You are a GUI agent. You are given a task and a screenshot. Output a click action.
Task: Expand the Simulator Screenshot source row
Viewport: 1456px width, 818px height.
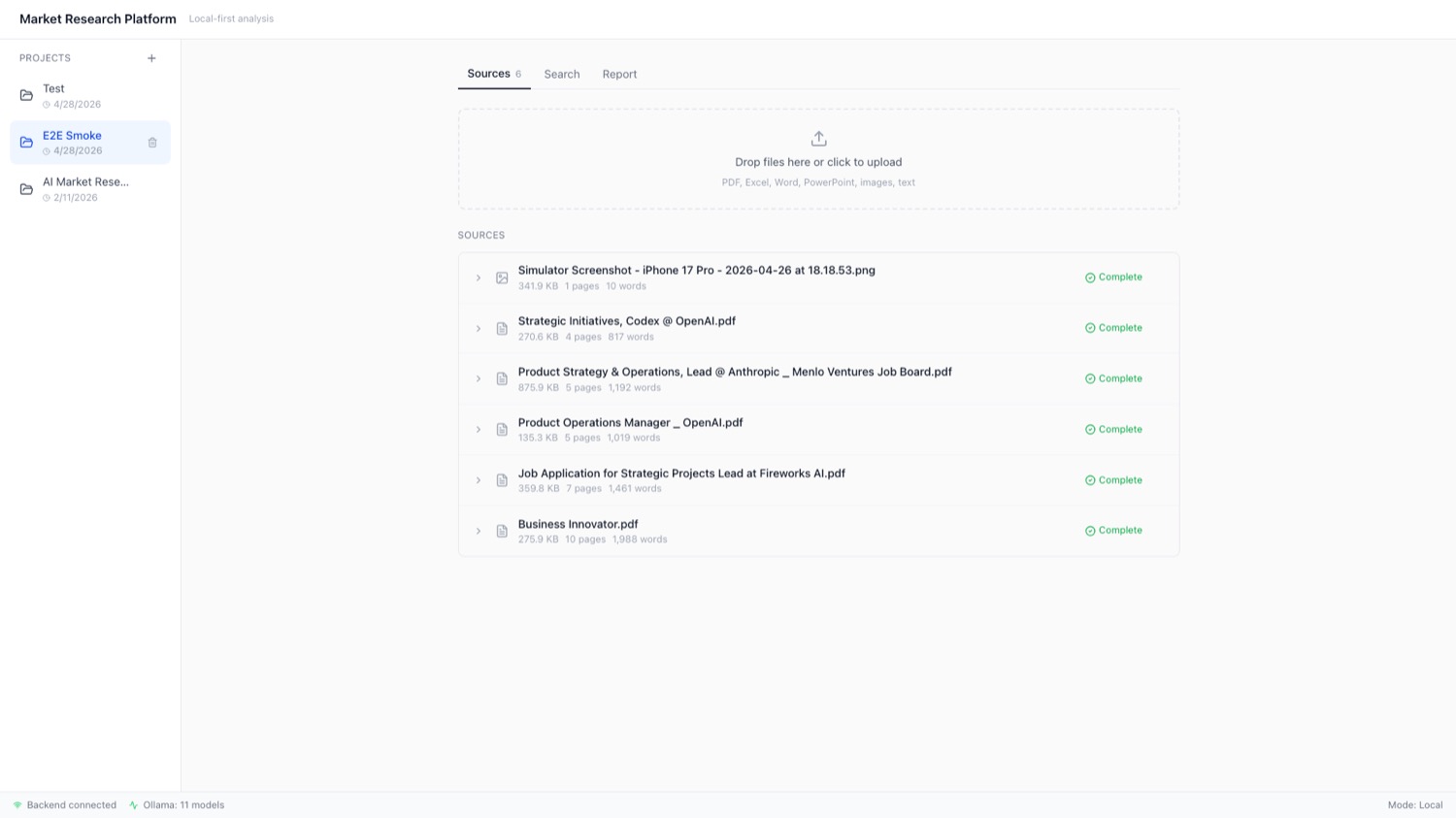pyautogui.click(x=479, y=278)
